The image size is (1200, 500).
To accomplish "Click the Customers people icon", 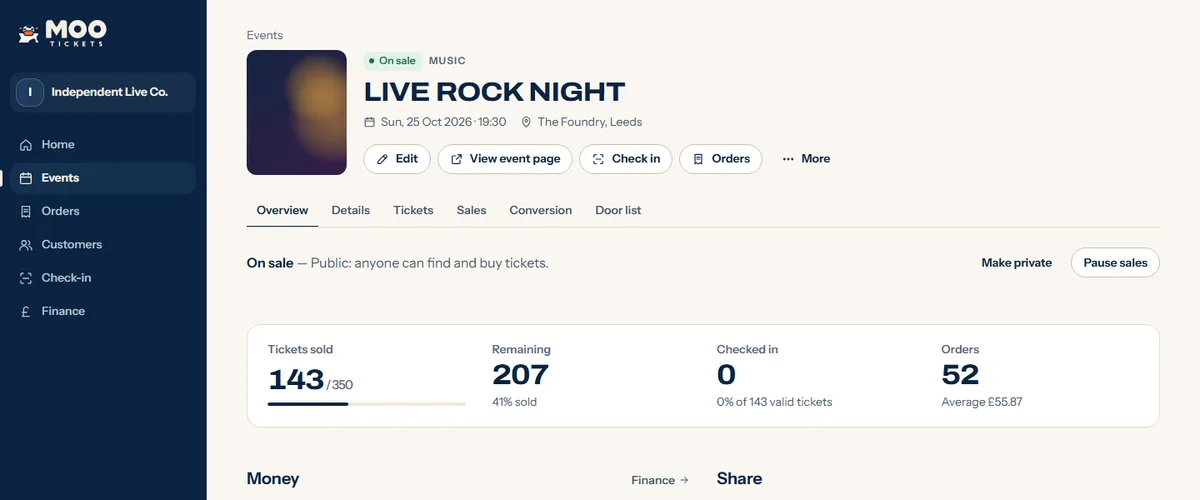I will coord(26,244).
